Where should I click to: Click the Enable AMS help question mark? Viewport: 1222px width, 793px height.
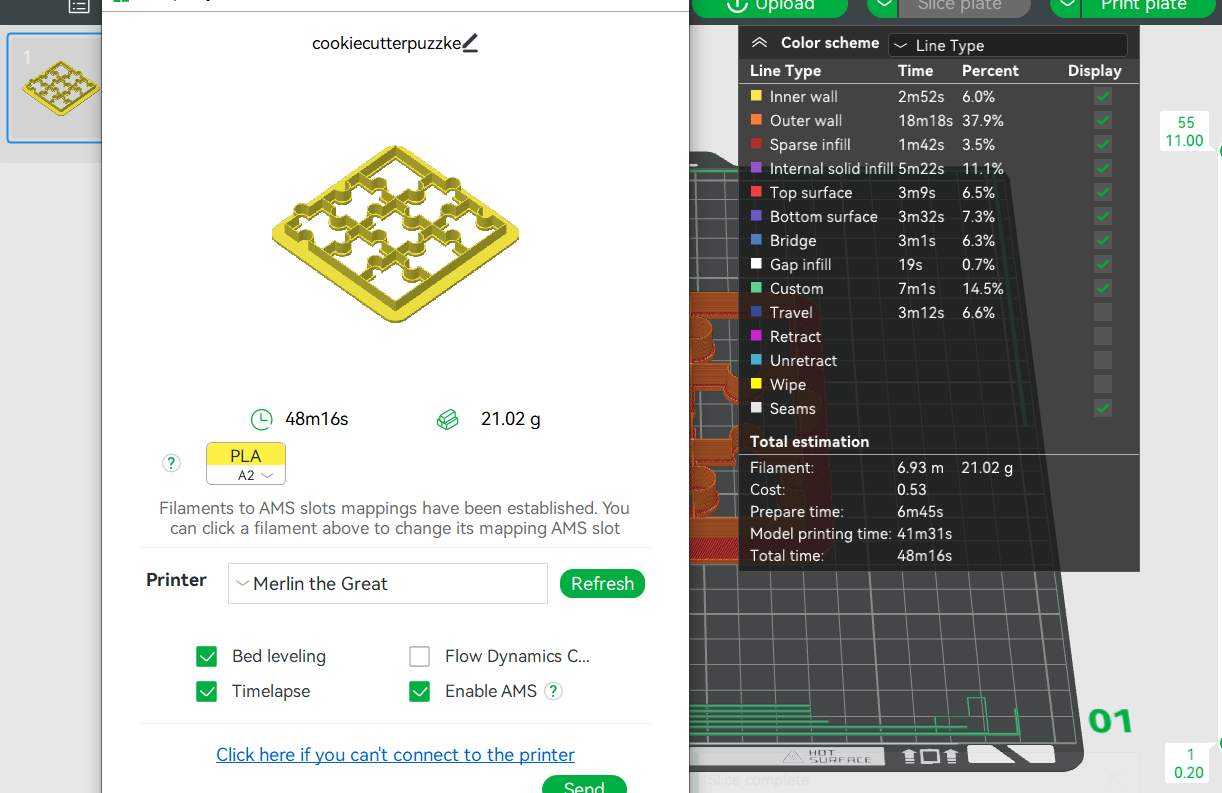(553, 691)
